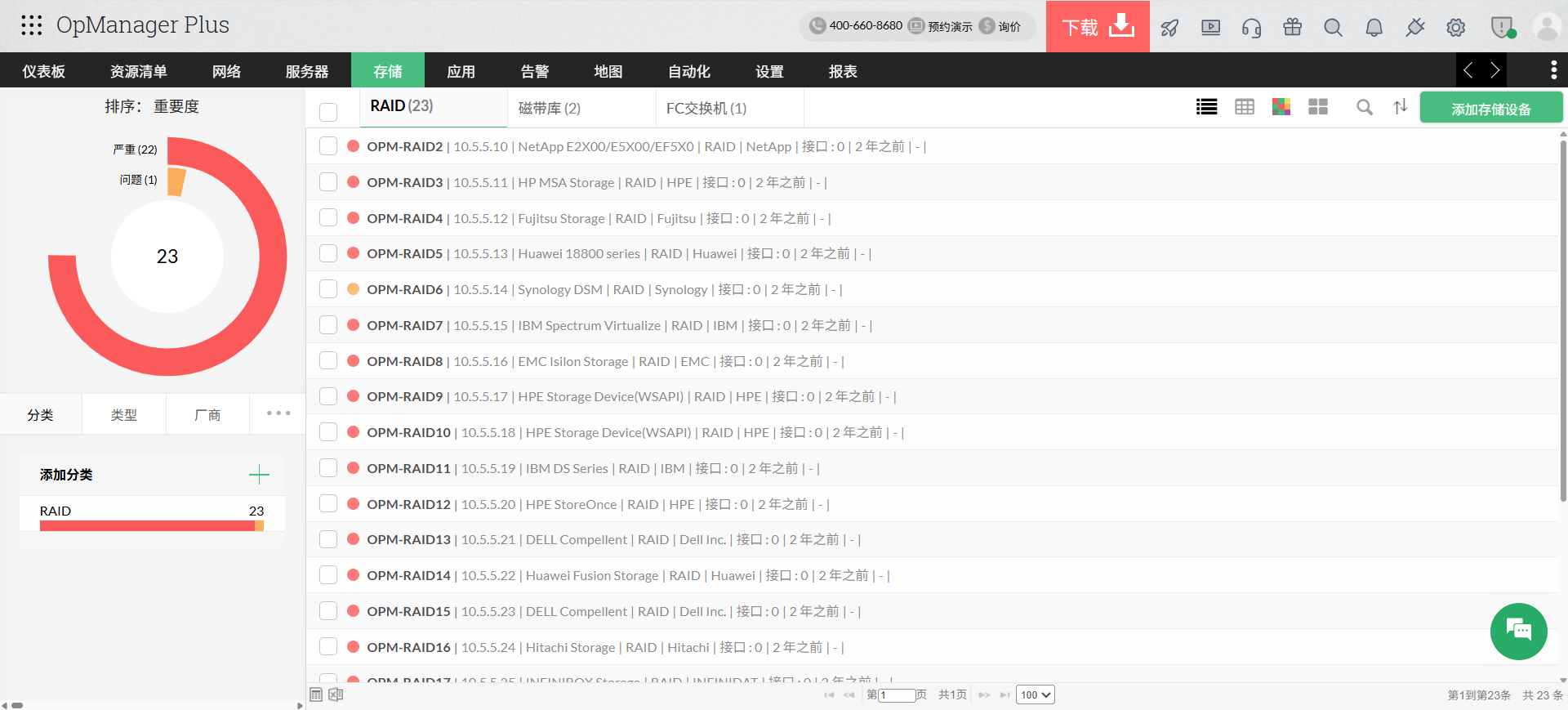Open the apps grid menu icon
This screenshot has height=710, width=1568.
(x=31, y=25)
